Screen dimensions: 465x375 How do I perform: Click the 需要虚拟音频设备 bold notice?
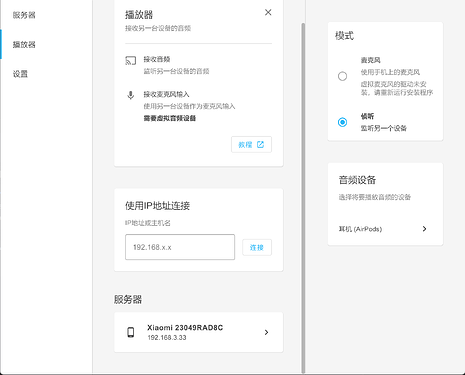click(x=170, y=118)
